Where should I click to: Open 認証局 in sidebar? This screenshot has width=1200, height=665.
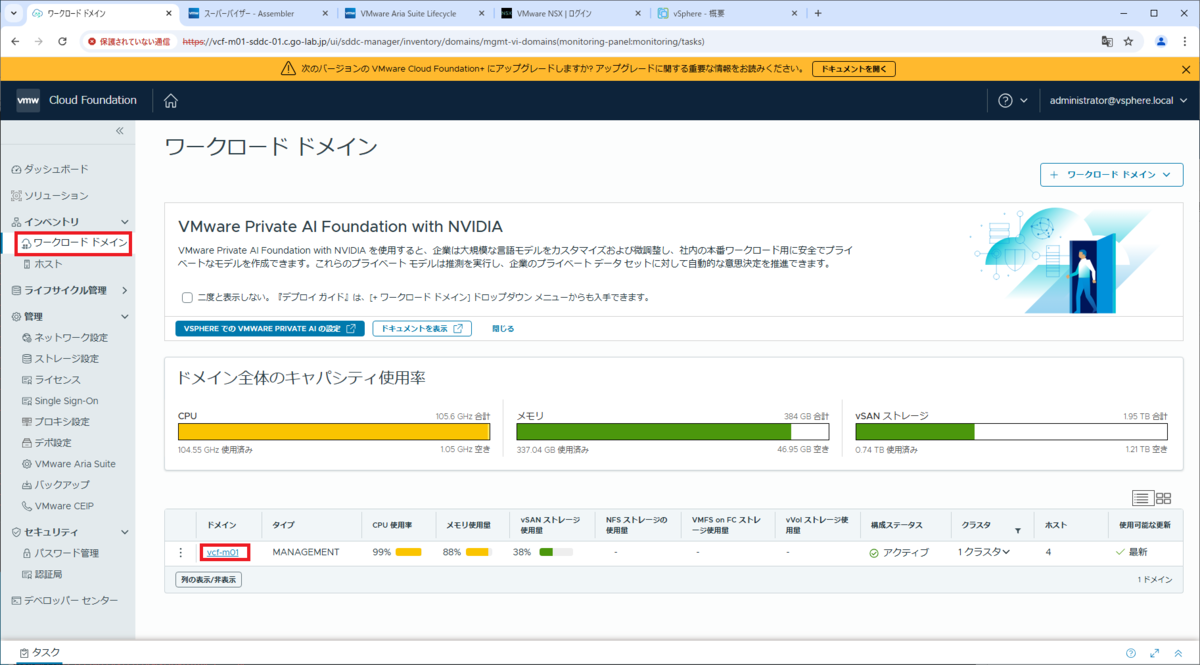click(x=42, y=574)
